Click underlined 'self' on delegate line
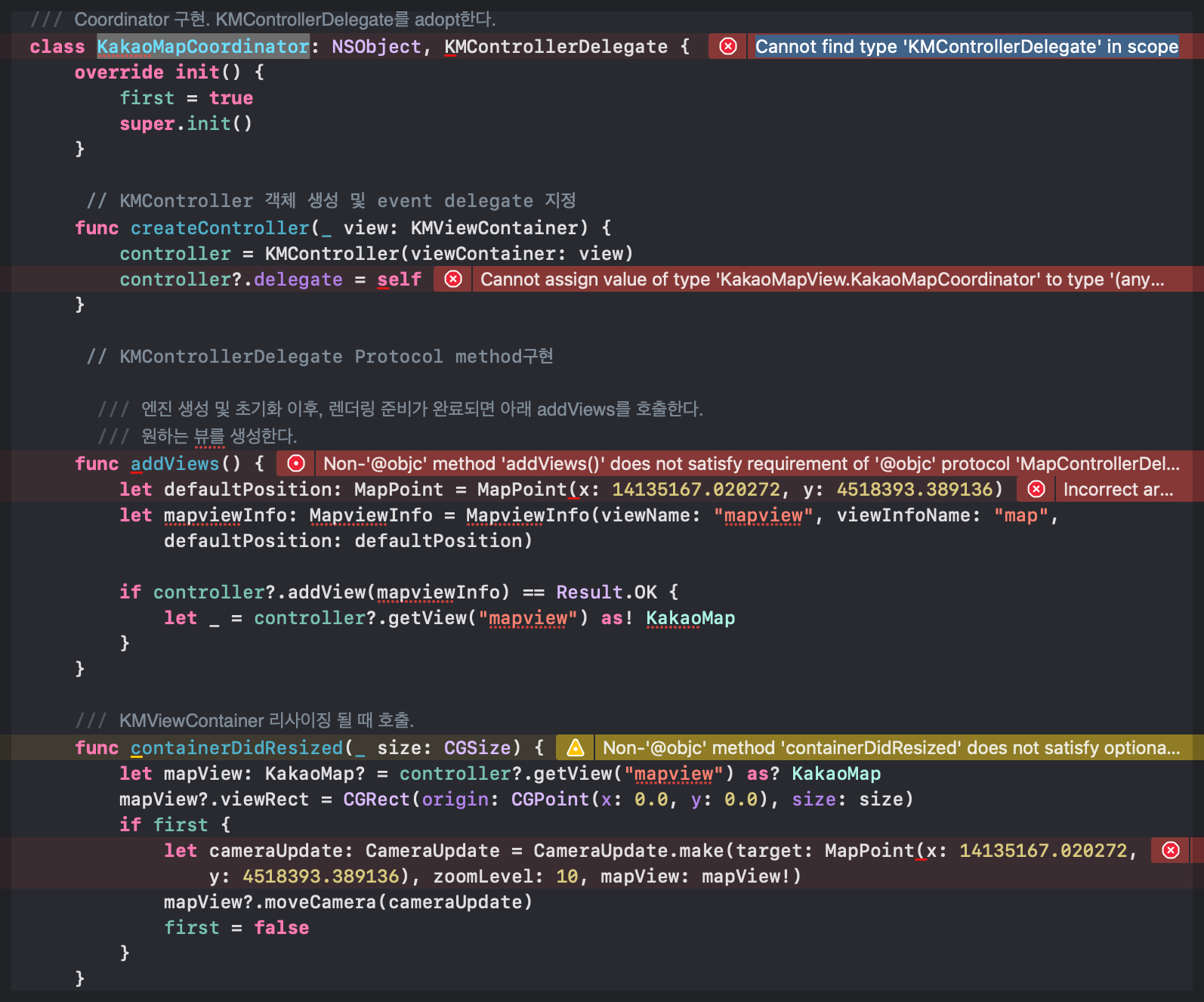This screenshot has width=1204, height=1002. [399, 280]
